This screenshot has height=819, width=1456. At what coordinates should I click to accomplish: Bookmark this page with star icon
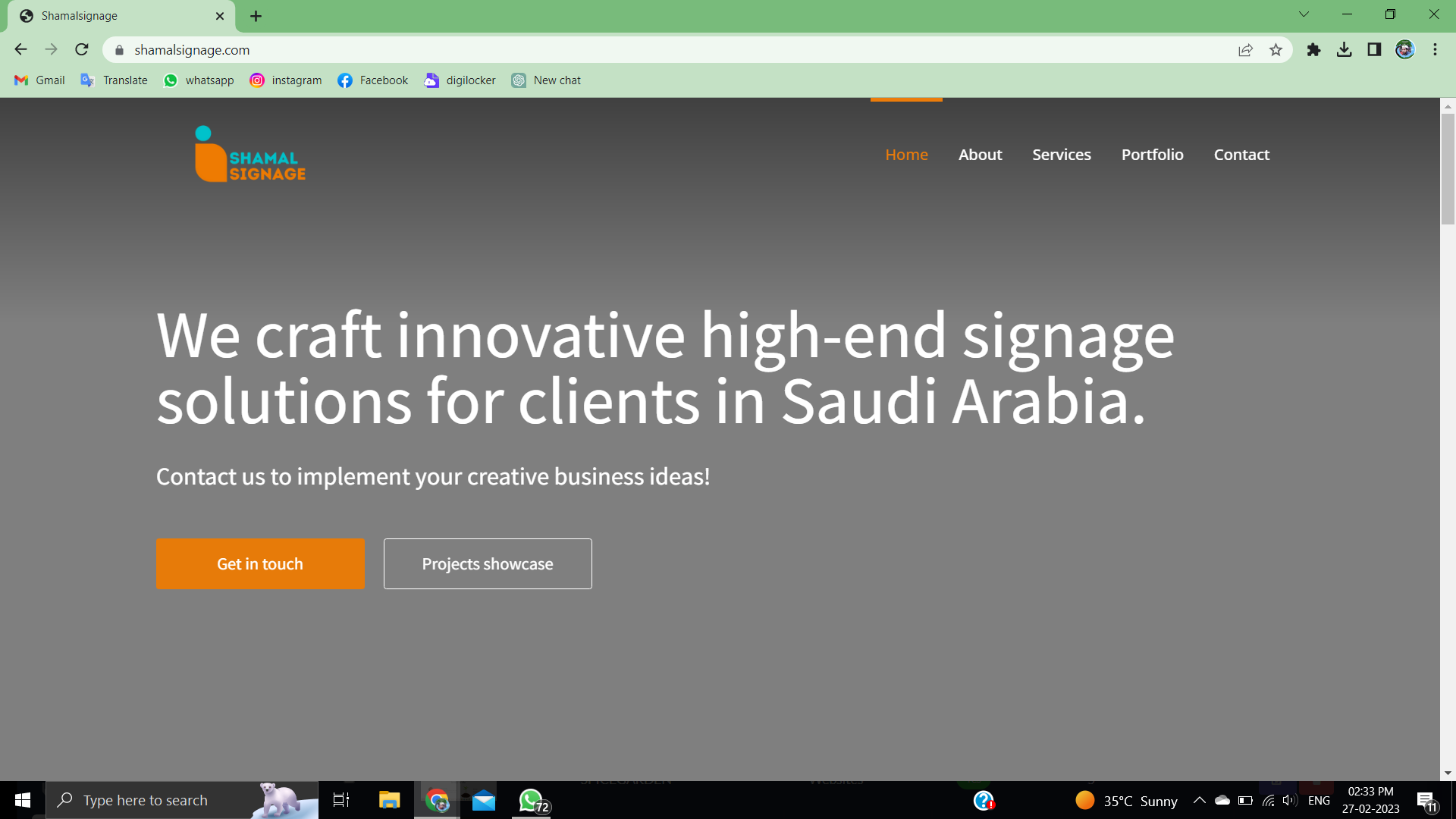pos(1276,50)
